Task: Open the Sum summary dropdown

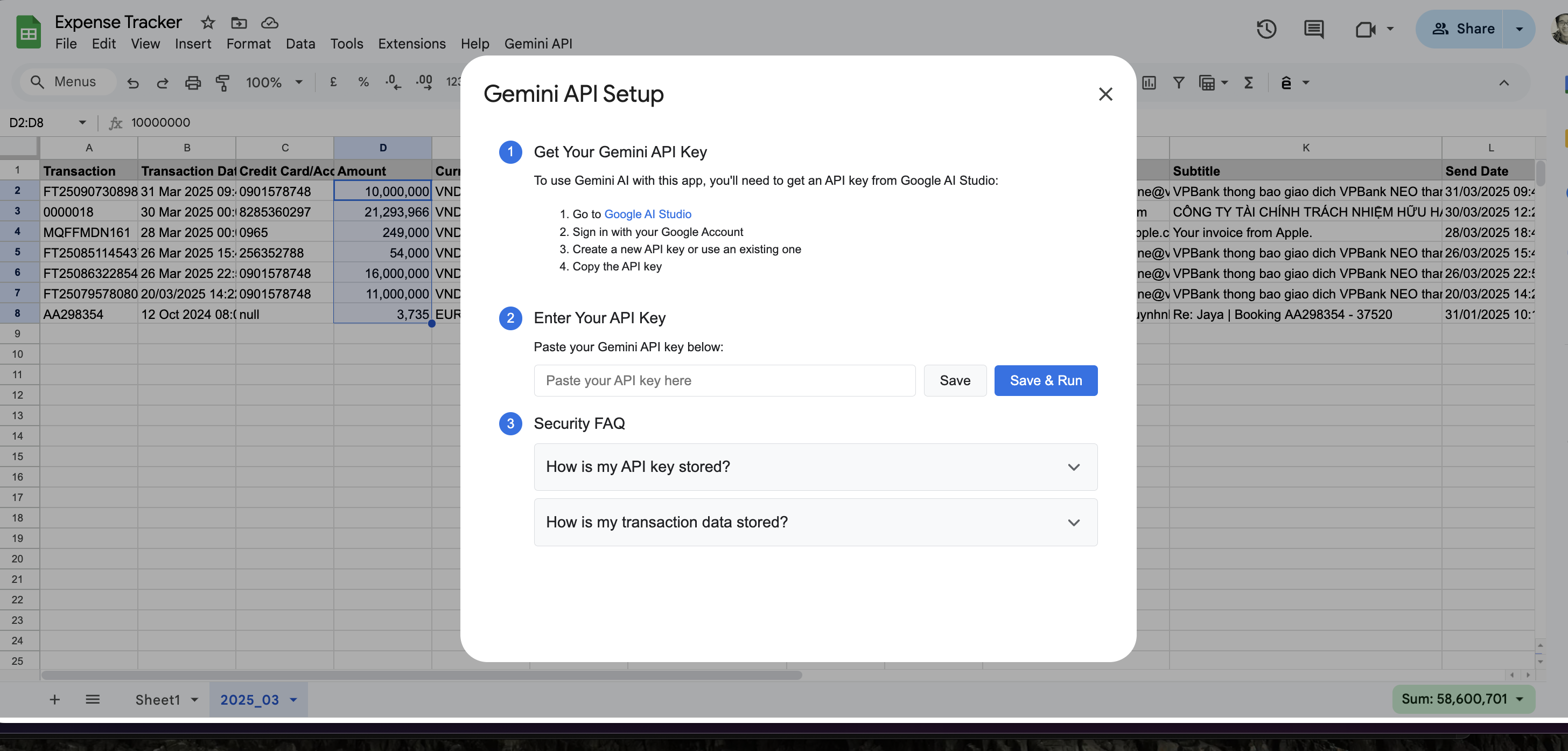Action: coord(1464,699)
